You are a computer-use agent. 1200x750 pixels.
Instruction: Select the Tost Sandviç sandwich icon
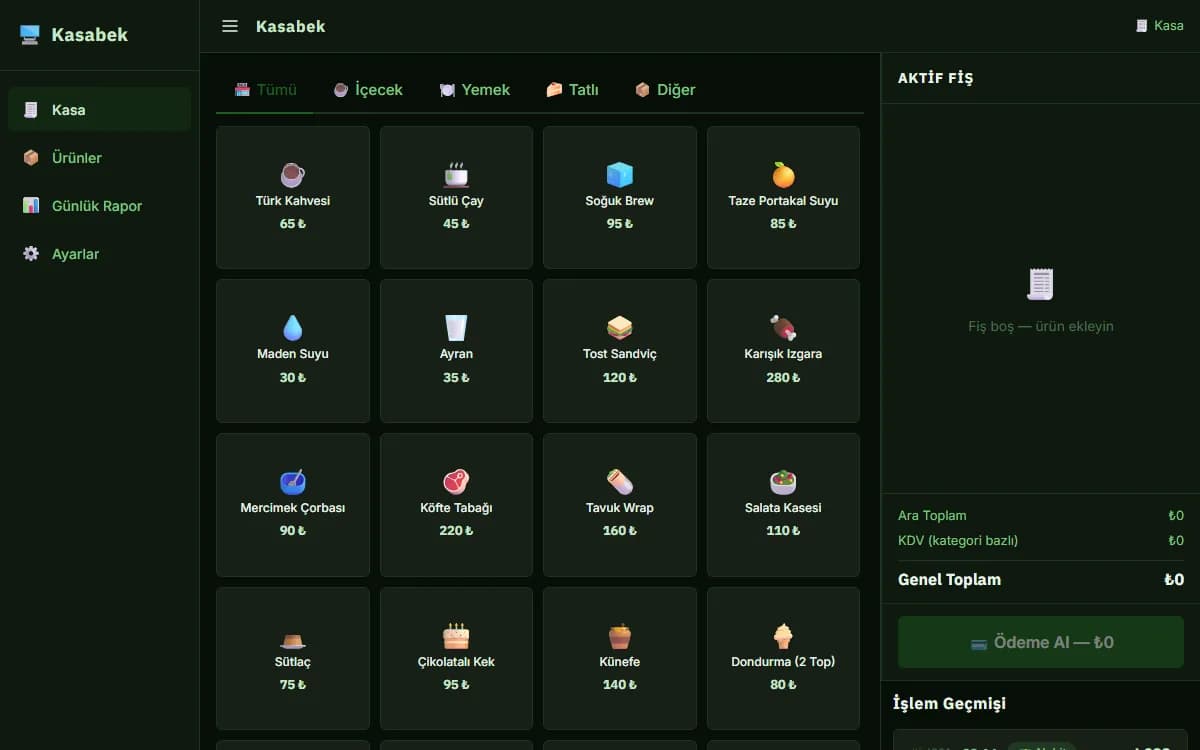pyautogui.click(x=620, y=328)
